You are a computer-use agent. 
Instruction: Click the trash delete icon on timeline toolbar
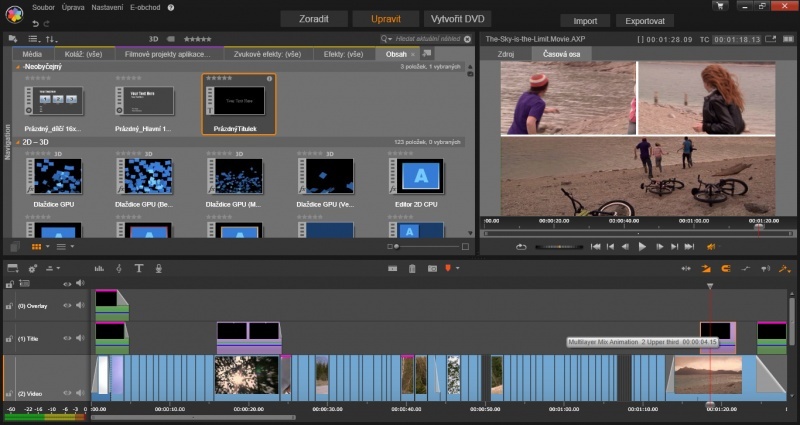pos(412,268)
